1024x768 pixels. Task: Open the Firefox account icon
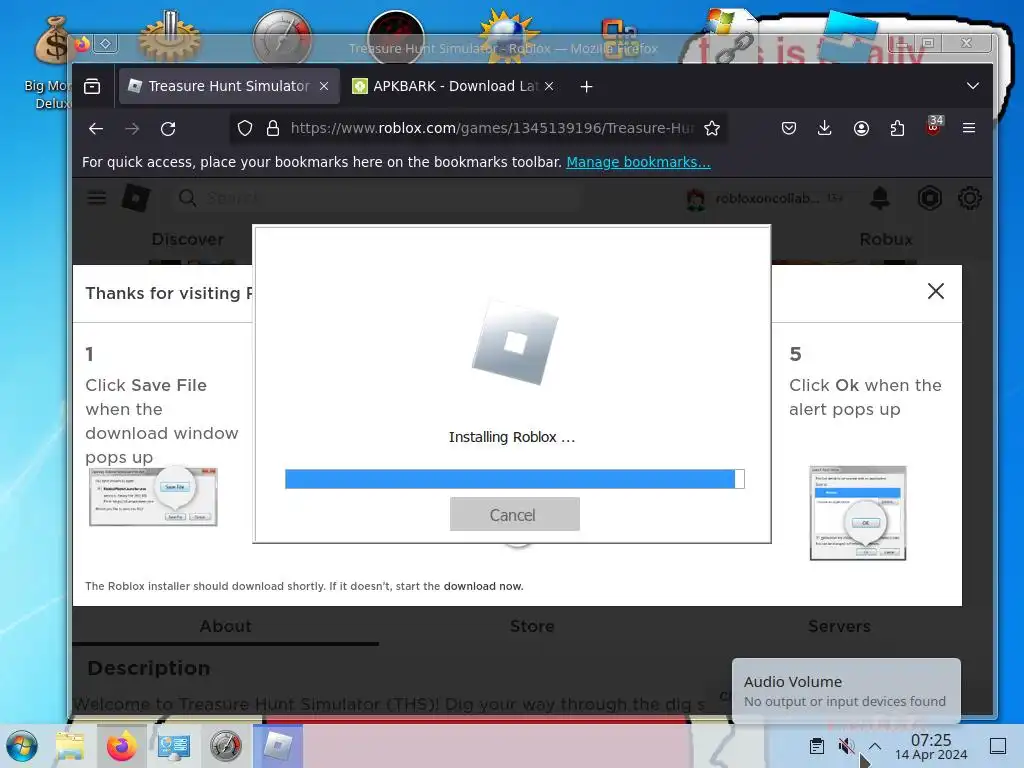[x=861, y=129]
